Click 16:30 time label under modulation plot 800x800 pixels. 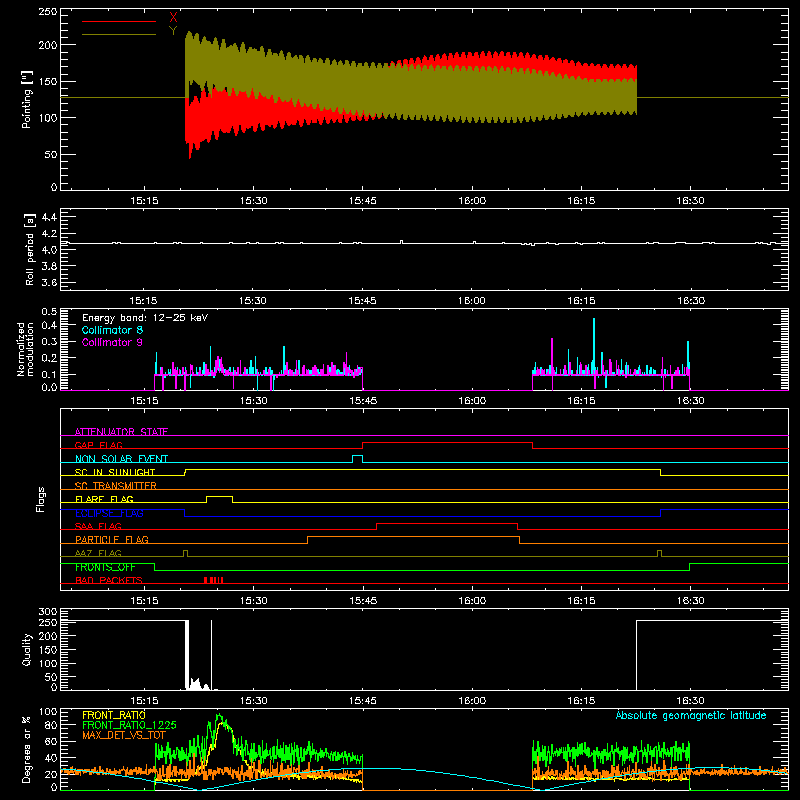690,401
